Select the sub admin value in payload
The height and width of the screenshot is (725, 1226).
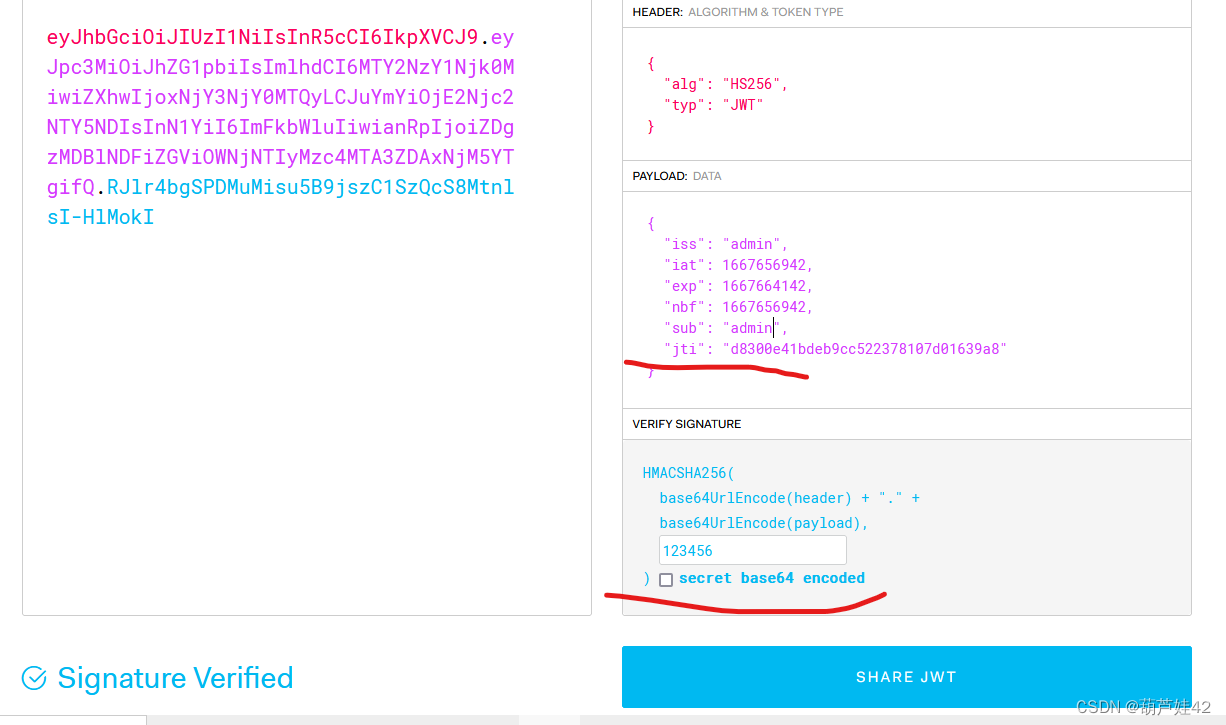pos(749,327)
